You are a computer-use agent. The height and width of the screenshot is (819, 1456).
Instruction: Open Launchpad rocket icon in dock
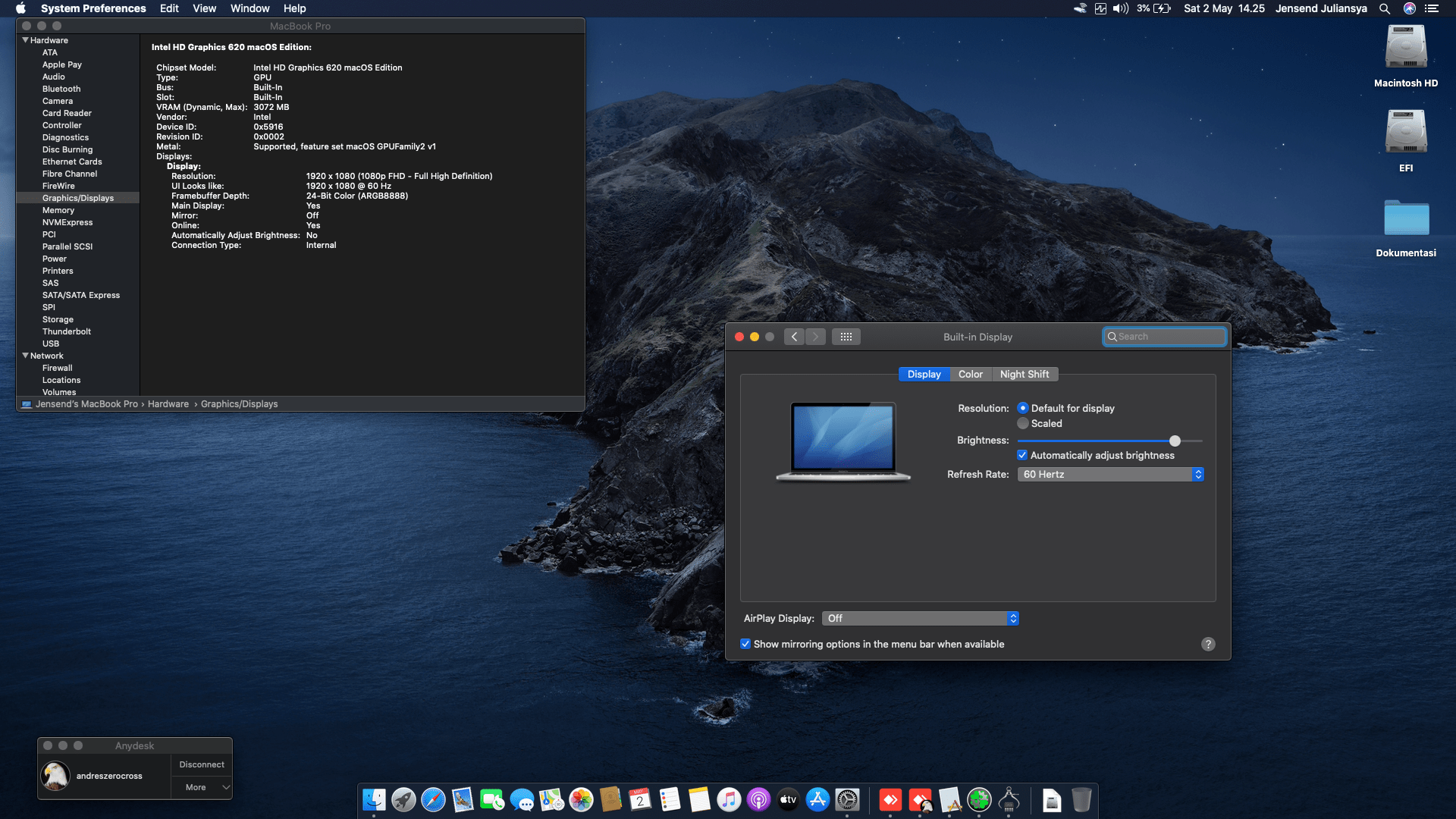[x=403, y=799]
